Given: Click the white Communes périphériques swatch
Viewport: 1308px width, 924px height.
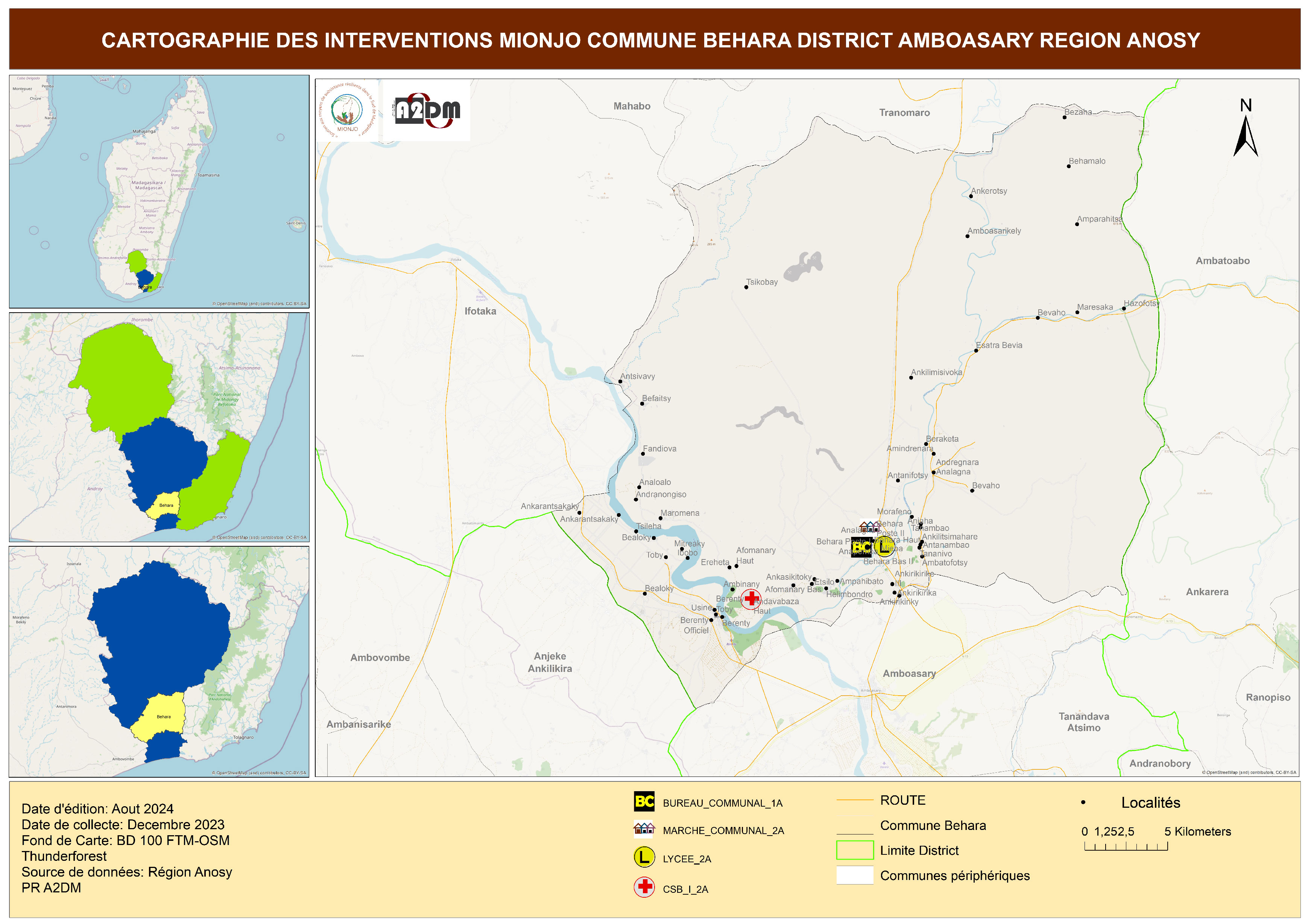Looking at the screenshot, I should tap(855, 875).
